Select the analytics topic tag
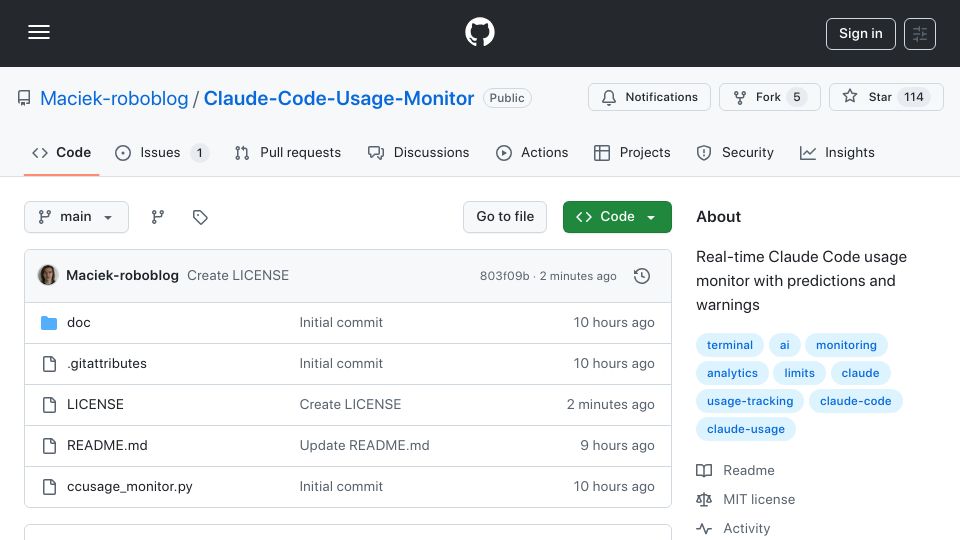The image size is (960, 540). (x=732, y=373)
